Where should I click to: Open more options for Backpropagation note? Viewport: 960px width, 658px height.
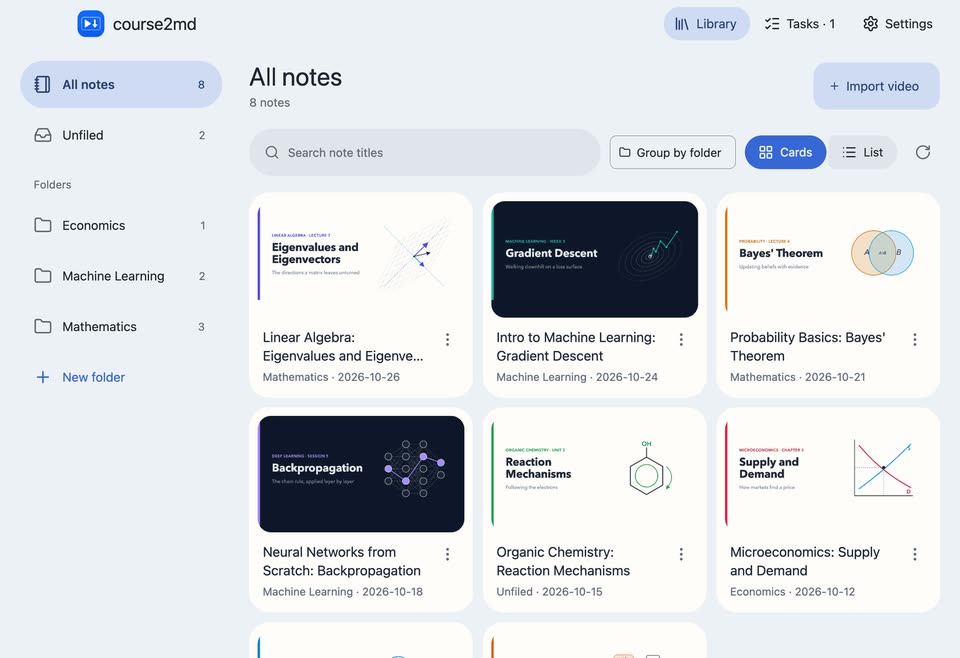[448, 554]
